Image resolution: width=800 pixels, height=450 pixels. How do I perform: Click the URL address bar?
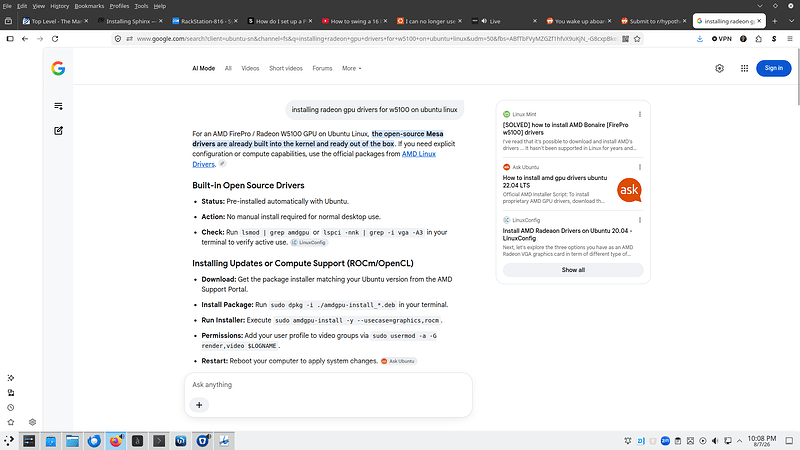(377, 39)
